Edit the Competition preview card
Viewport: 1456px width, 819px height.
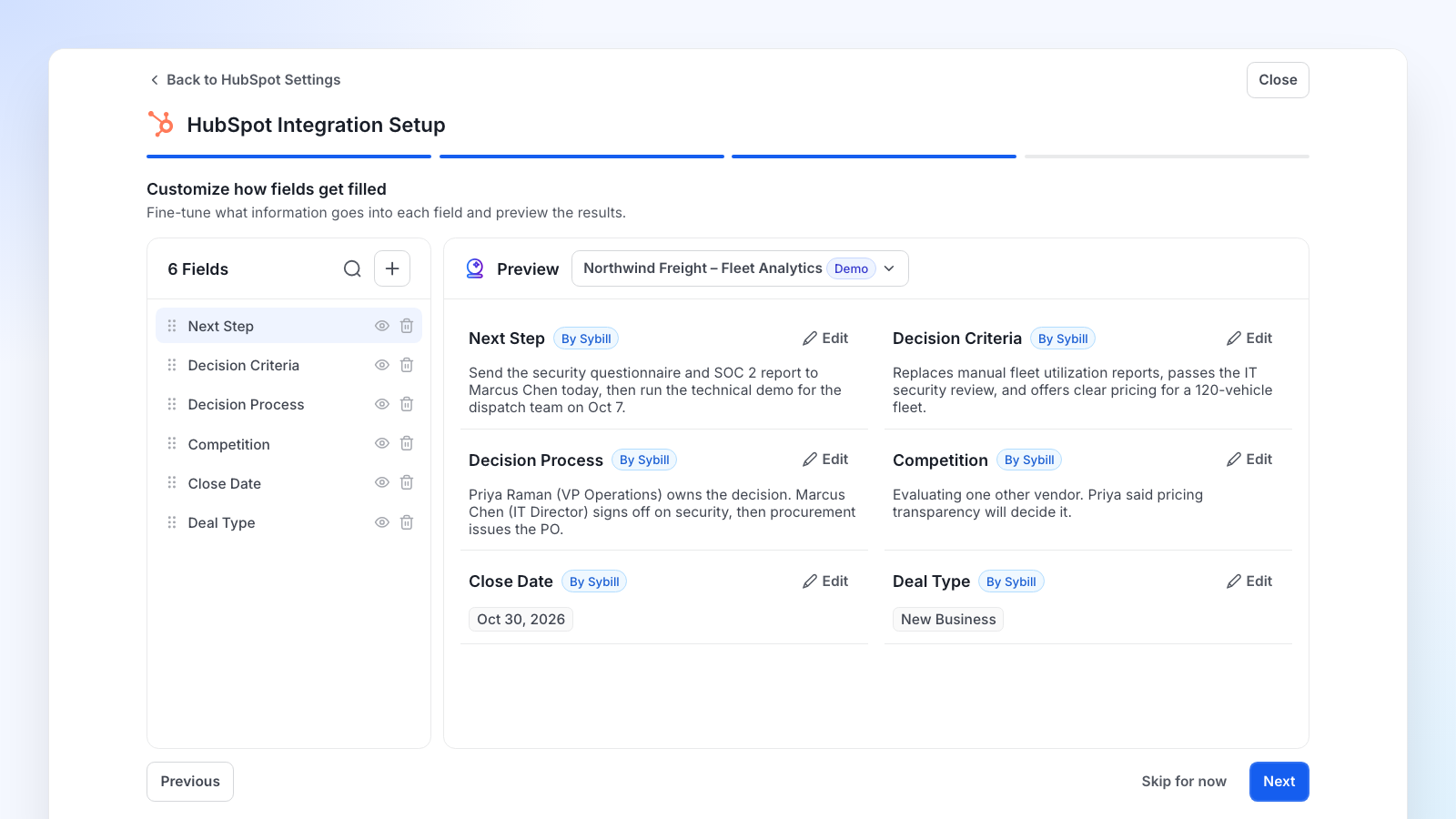(x=1249, y=460)
